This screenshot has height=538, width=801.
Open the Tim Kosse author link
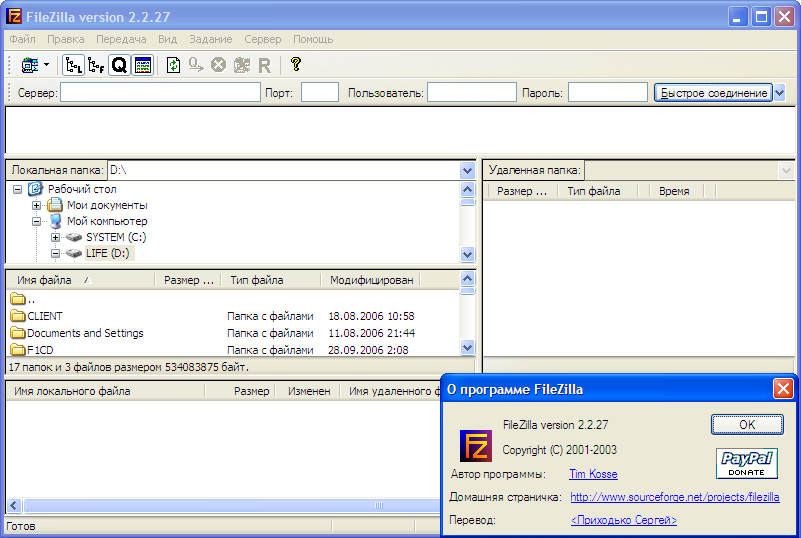point(593,474)
